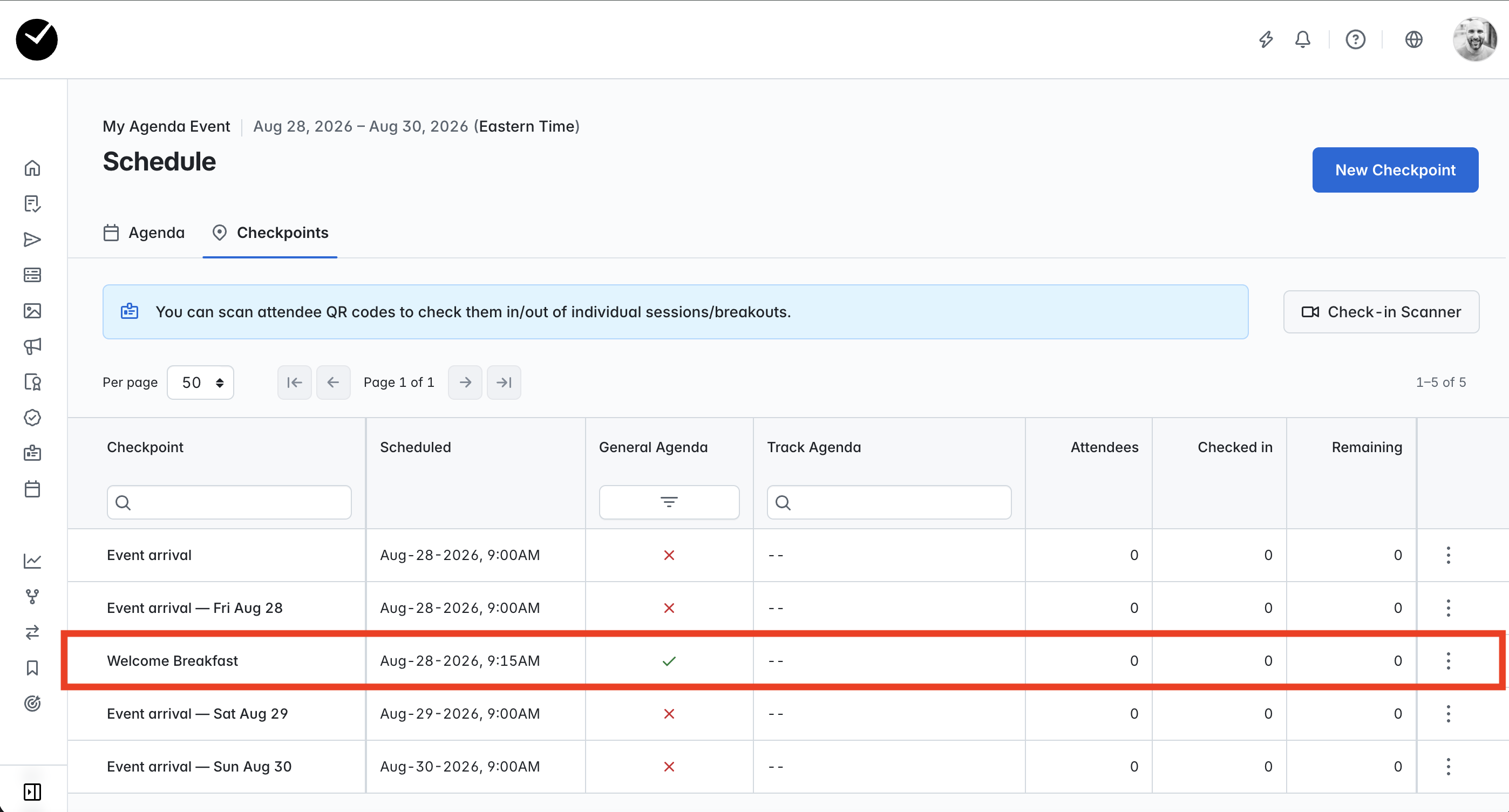Click the lightning bolt icon in header
This screenshot has width=1509, height=812.
[x=1266, y=39]
